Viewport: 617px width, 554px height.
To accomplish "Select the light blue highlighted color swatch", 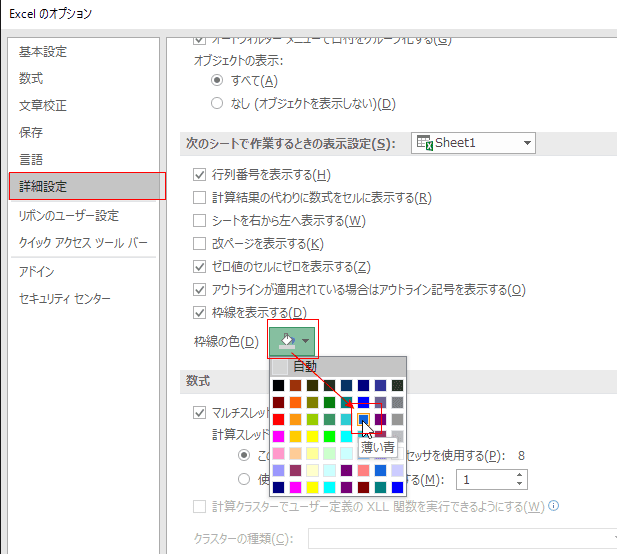I will click(363, 419).
